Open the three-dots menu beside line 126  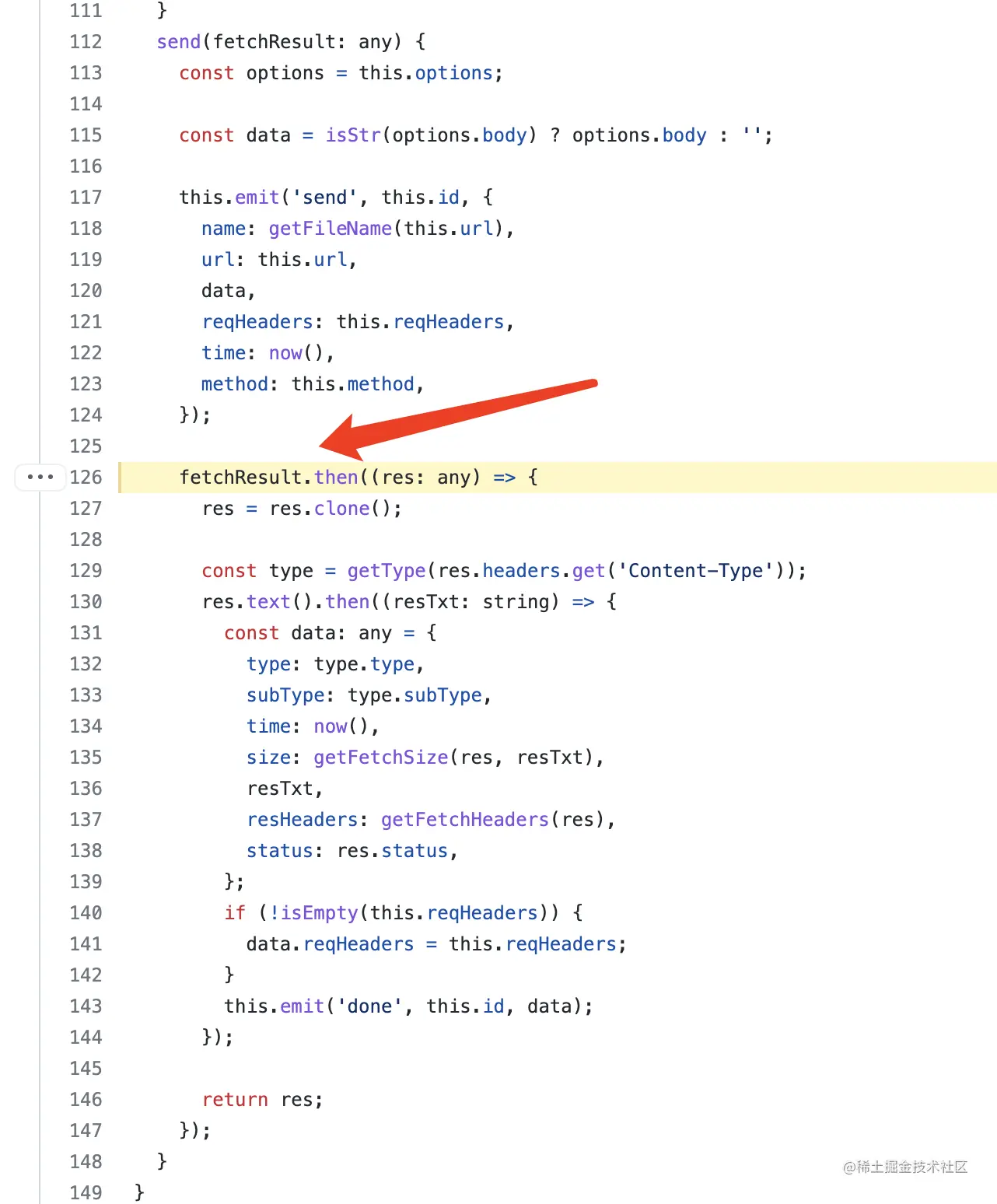click(40, 477)
